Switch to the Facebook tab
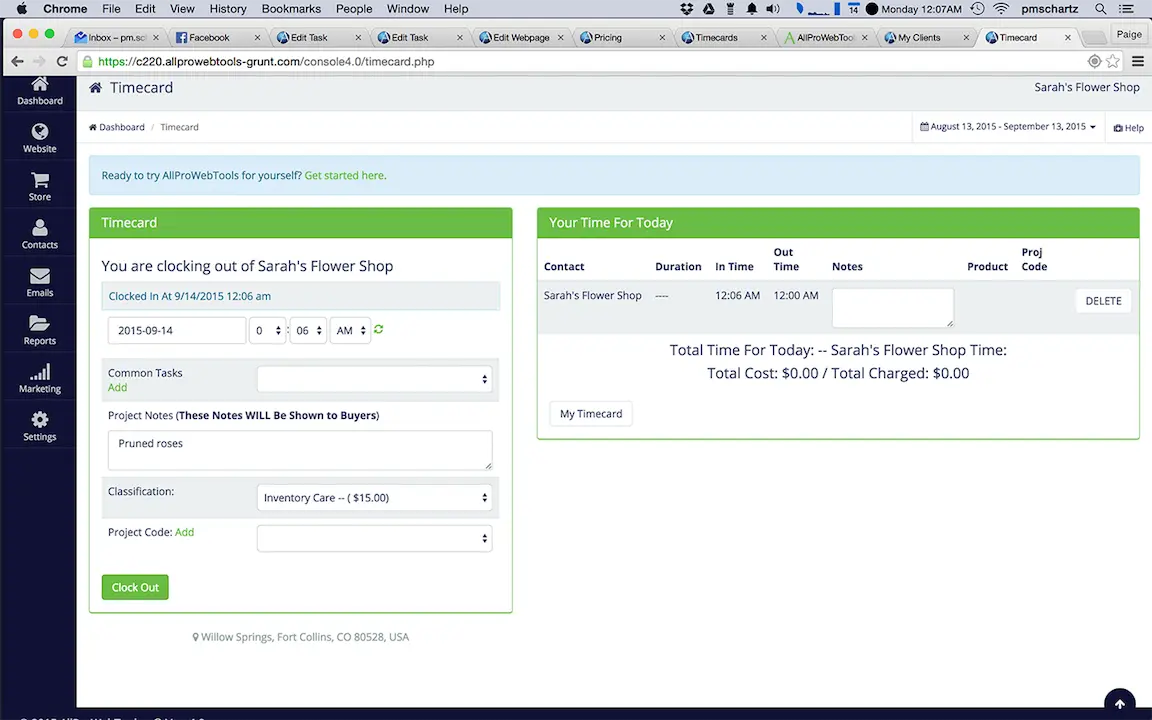 (217, 37)
